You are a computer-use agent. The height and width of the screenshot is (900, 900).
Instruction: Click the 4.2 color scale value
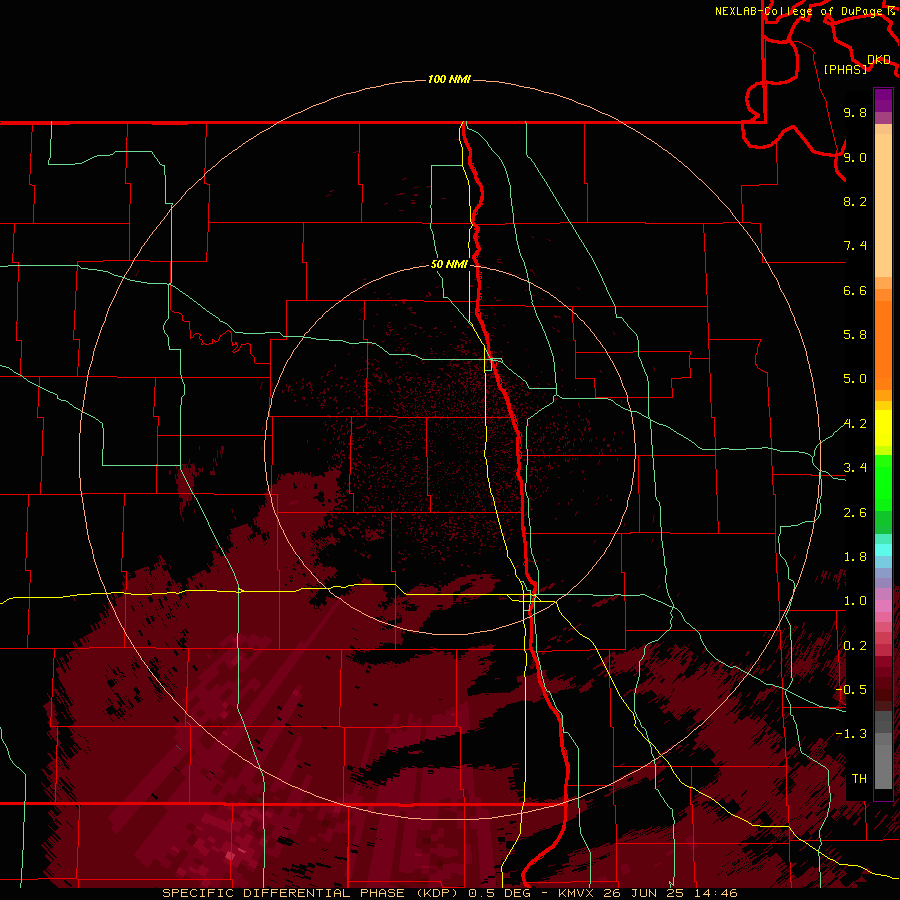tap(855, 424)
